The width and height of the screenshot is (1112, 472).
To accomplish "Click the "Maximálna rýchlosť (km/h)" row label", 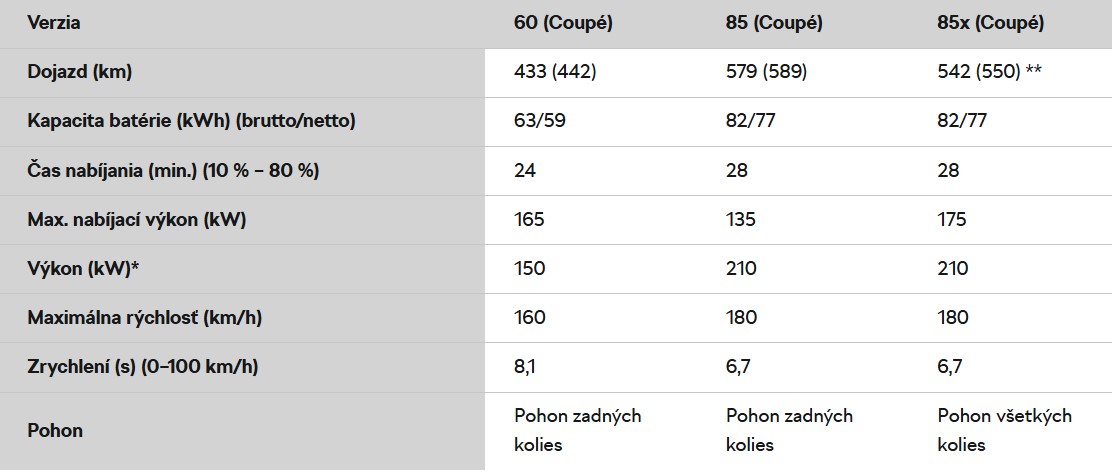I will [x=146, y=317].
